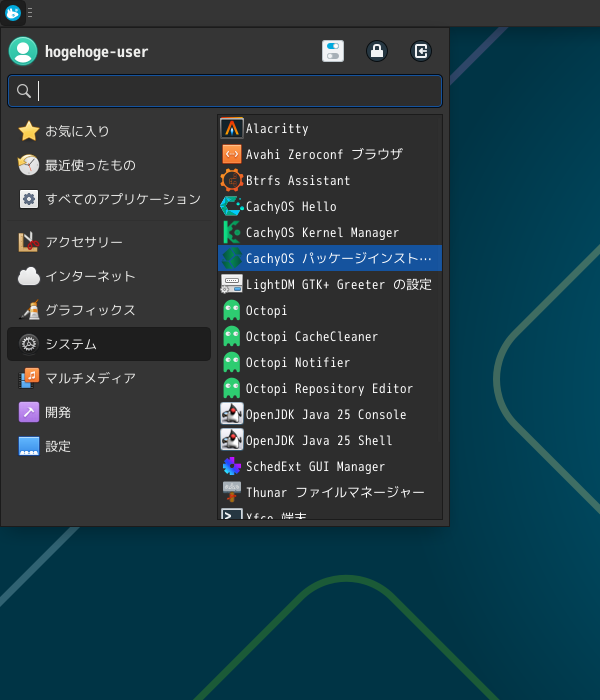Click the Whisker menu launcher in panel
The width and height of the screenshot is (600, 700).
click(x=12, y=12)
